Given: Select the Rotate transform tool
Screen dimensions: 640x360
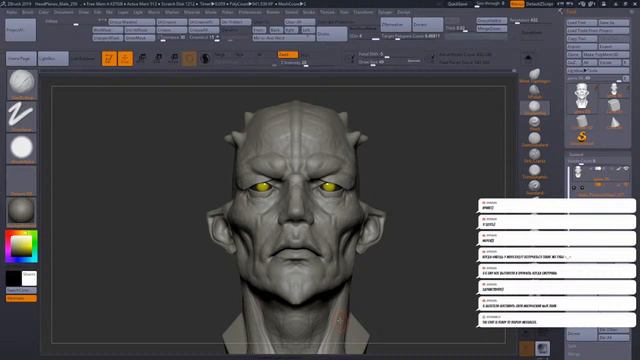Looking at the screenshot, I should coord(173,58).
